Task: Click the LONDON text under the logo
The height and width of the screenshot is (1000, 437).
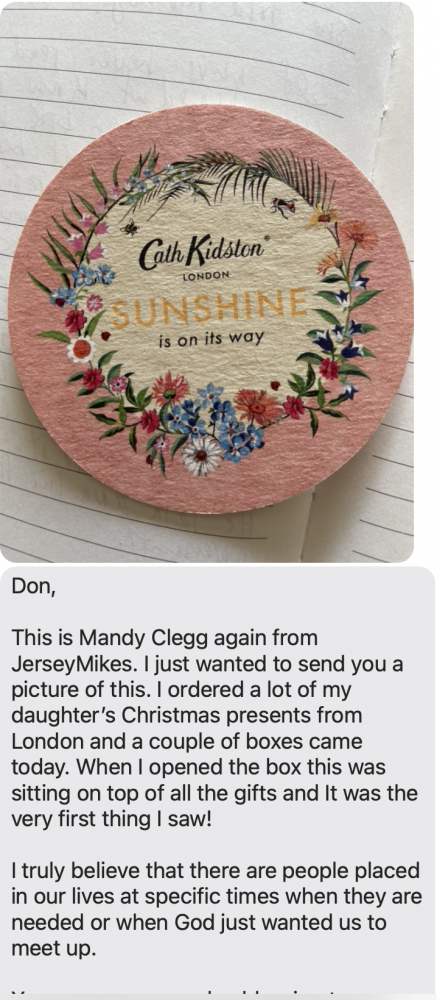Action: [x=205, y=277]
